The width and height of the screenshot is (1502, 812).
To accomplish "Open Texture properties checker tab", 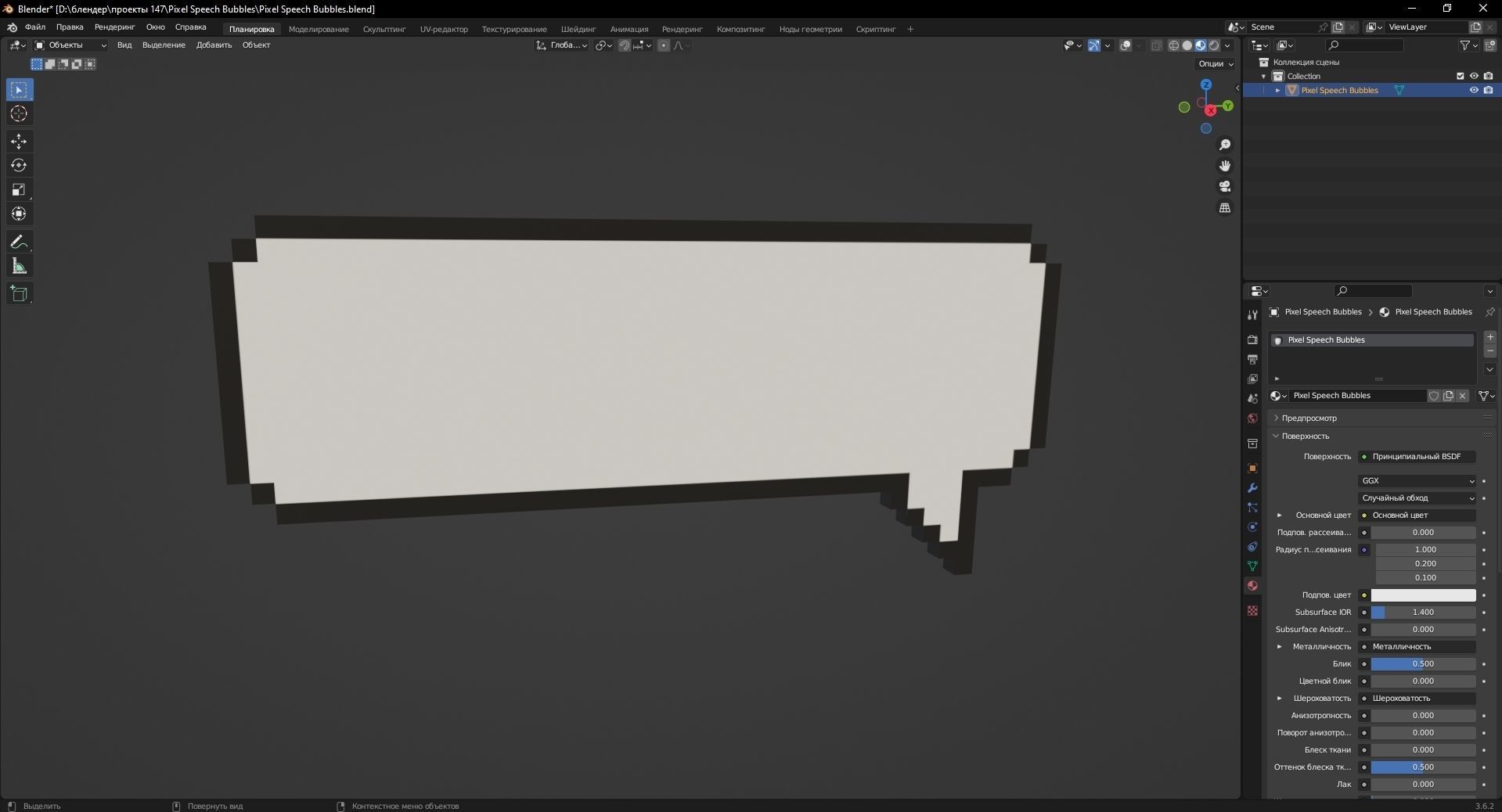I will pyautogui.click(x=1252, y=610).
